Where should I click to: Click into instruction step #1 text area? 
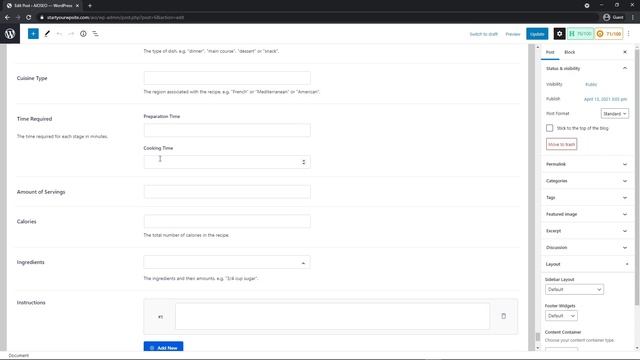(332, 316)
